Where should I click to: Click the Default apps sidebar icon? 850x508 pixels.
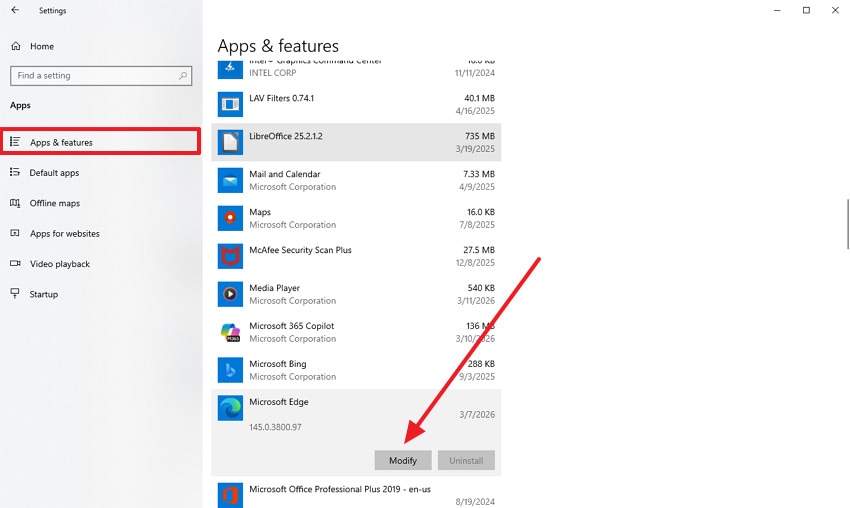[15, 172]
